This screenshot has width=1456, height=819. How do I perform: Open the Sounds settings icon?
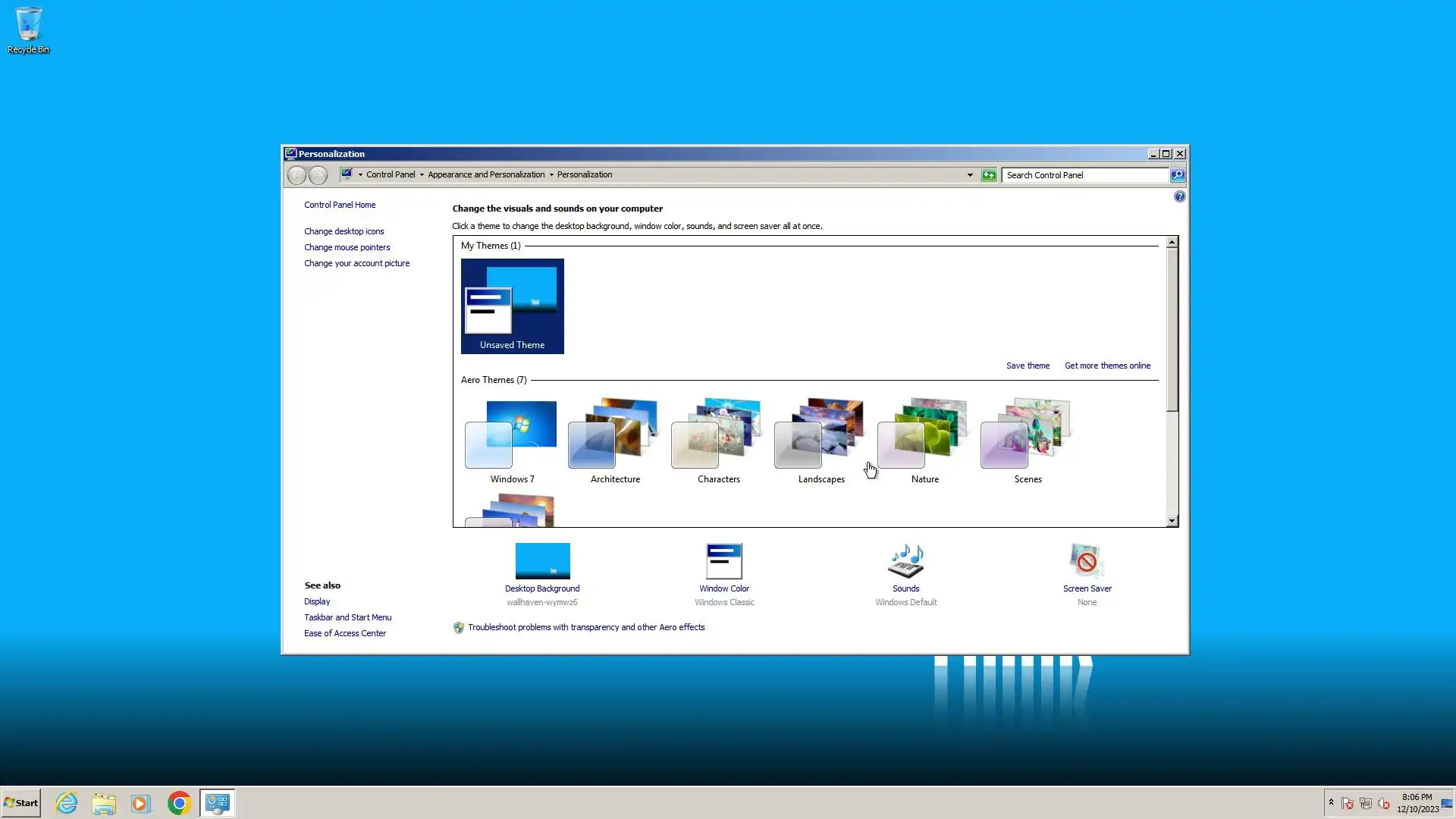click(905, 561)
